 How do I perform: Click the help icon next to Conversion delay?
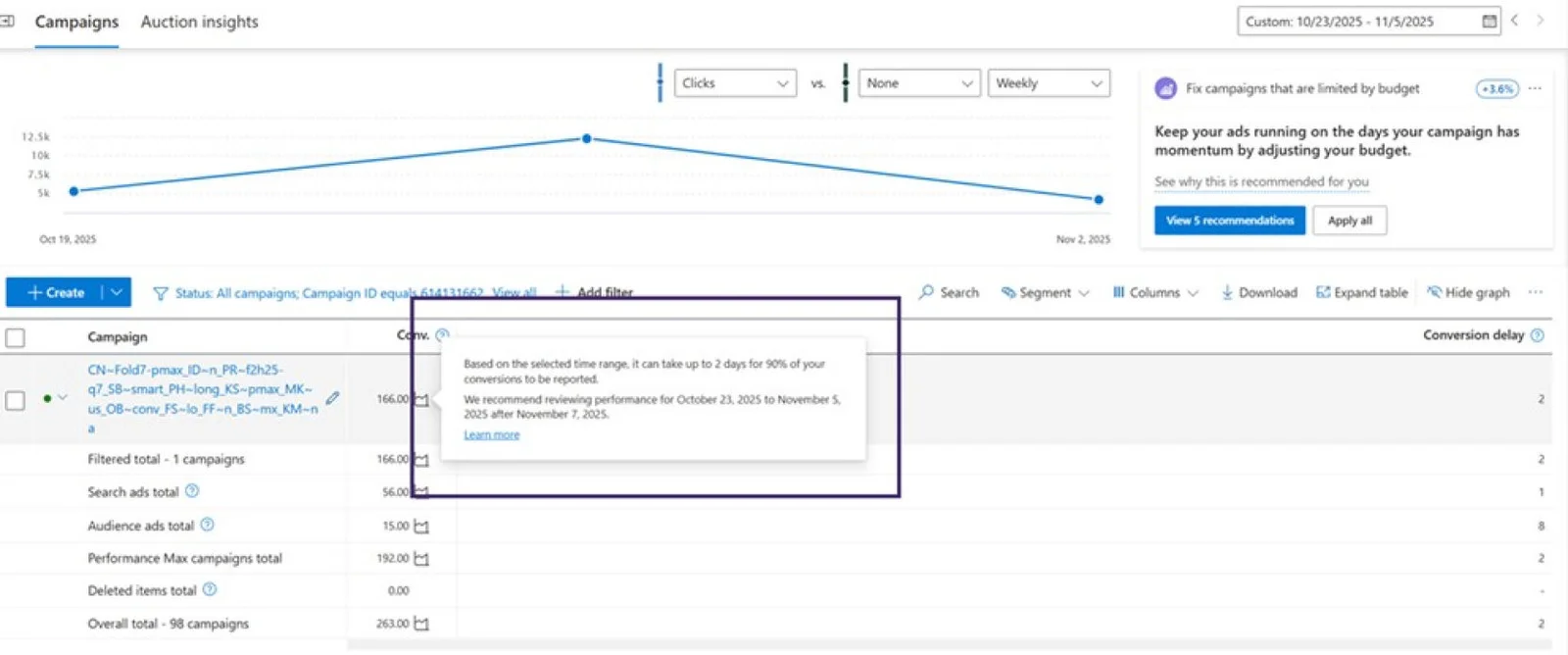1537,335
